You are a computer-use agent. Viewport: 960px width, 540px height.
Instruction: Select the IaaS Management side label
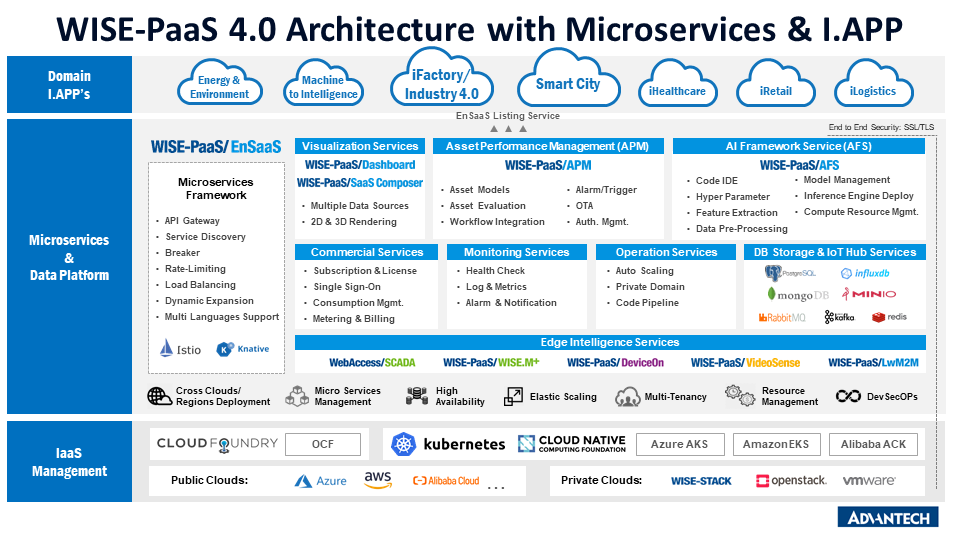point(69,462)
